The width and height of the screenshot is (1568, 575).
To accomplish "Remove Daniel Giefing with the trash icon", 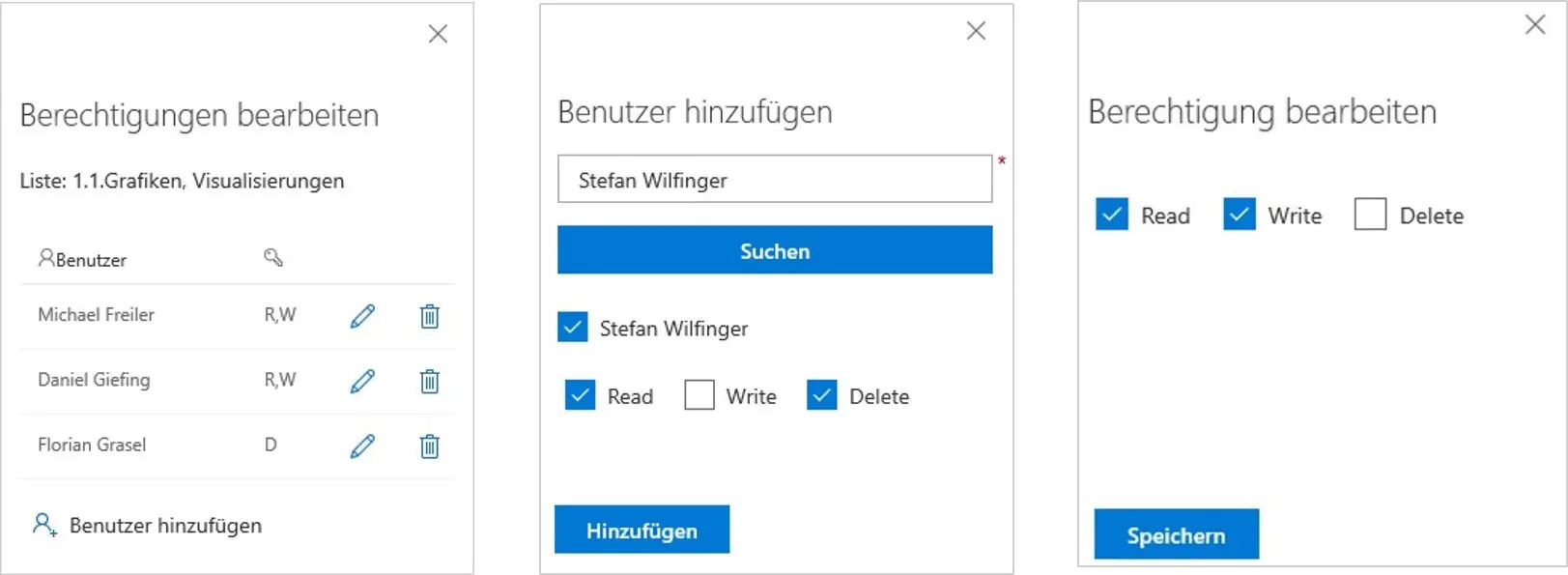I will 430,381.
